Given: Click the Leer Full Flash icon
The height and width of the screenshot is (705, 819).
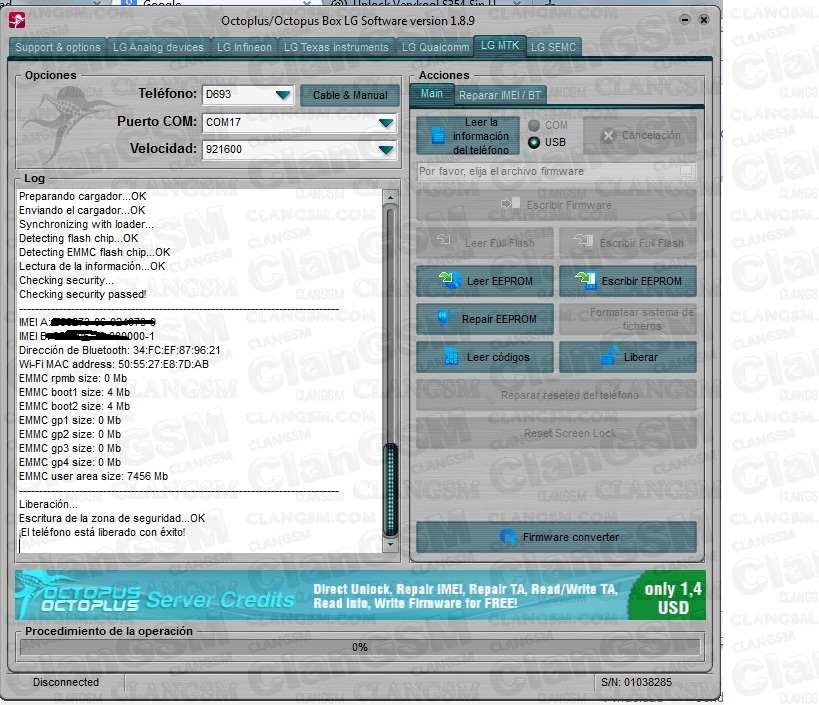Looking at the screenshot, I should point(444,240).
